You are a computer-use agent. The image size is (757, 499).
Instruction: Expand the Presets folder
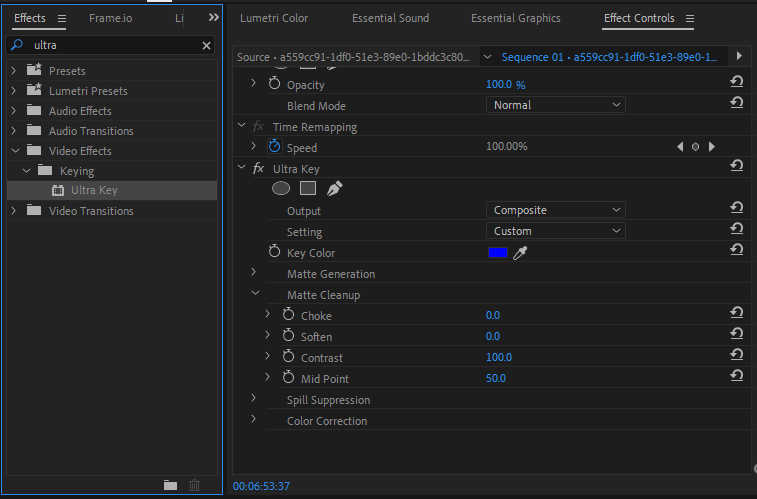point(14,70)
